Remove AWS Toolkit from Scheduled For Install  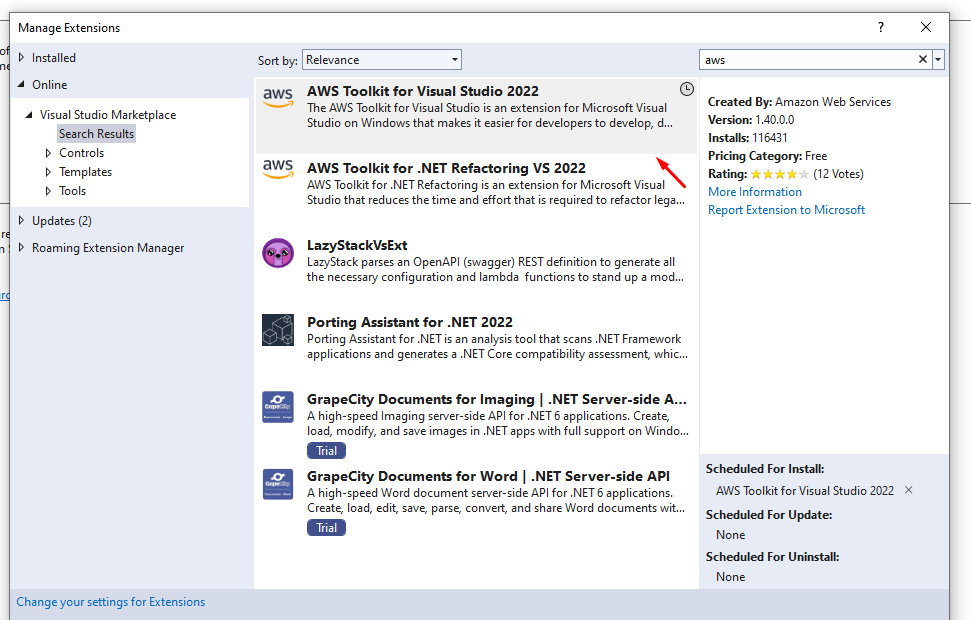908,490
